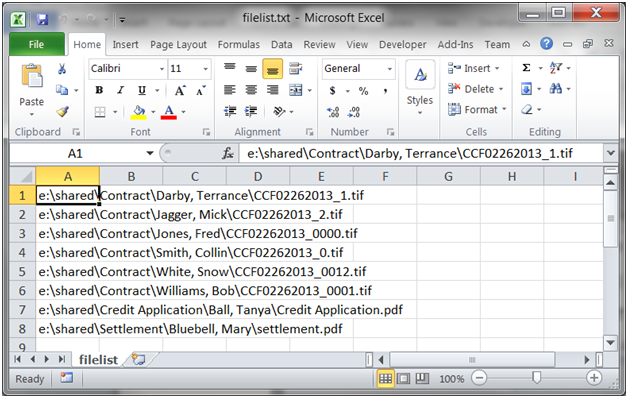Open Alignment dialog launcher
Image resolution: width=628 pixels, height=398 pixels.
click(x=310, y=132)
